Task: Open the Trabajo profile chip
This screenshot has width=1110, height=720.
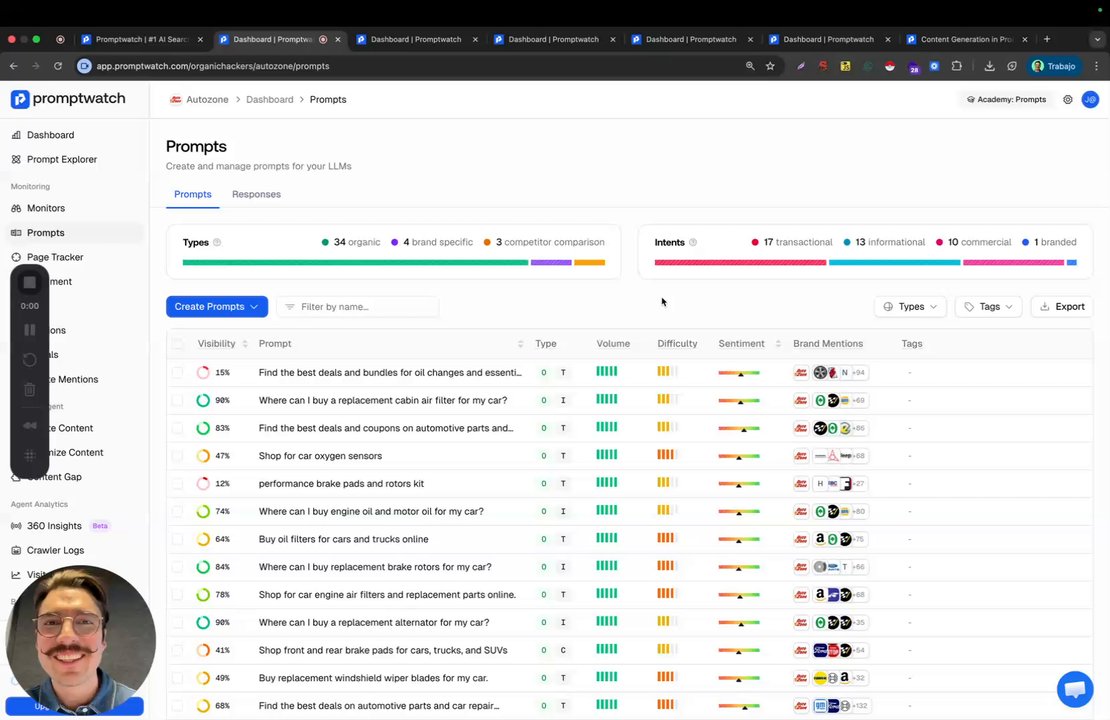Action: [1055, 66]
